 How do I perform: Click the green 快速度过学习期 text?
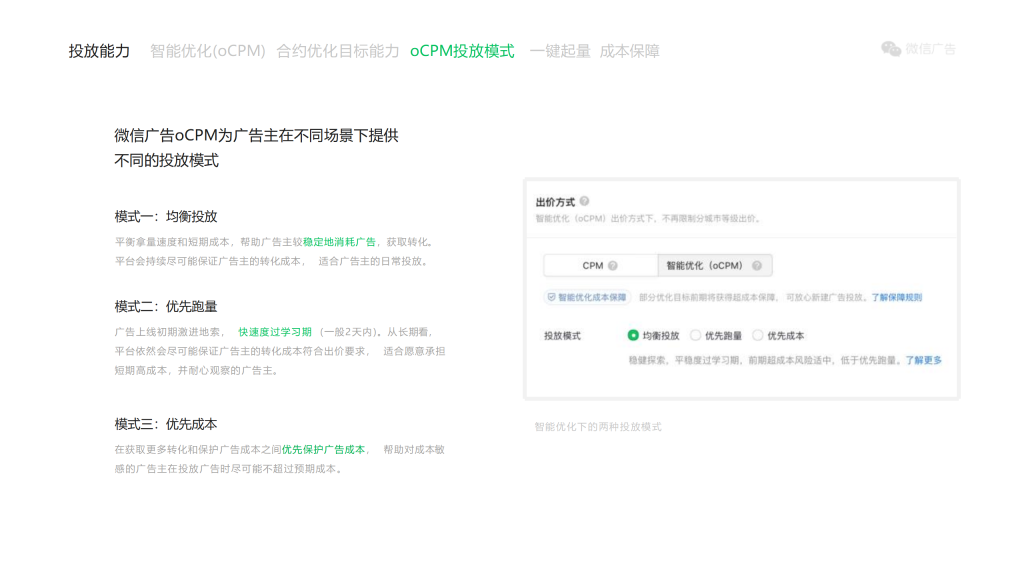[x=275, y=332]
